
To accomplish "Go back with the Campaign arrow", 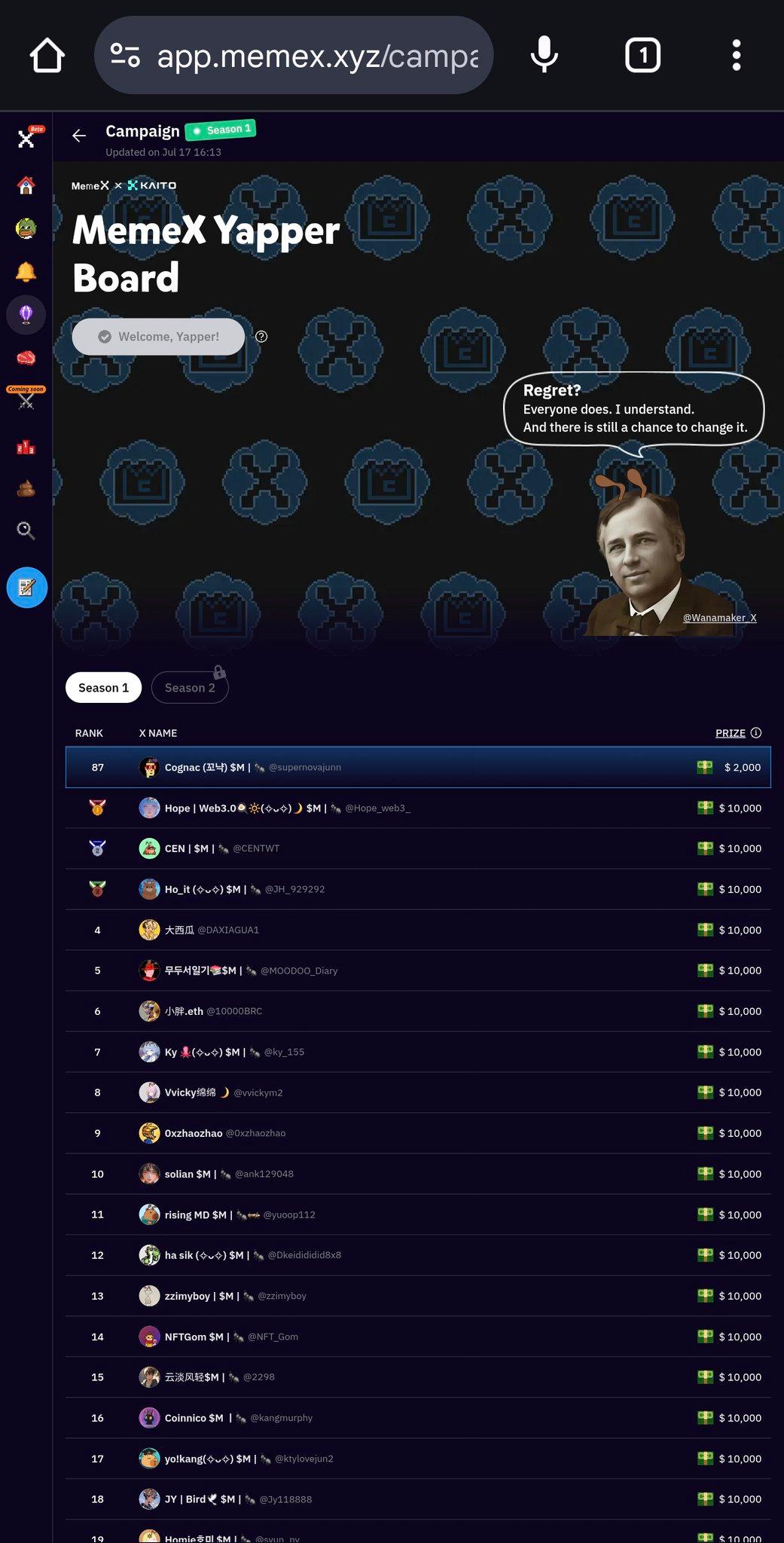I will coord(79,136).
